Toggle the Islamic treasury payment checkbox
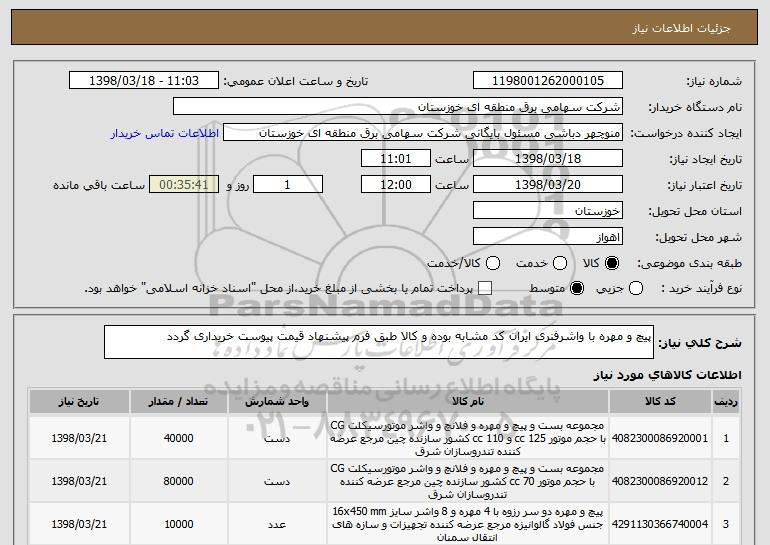 click(x=486, y=289)
